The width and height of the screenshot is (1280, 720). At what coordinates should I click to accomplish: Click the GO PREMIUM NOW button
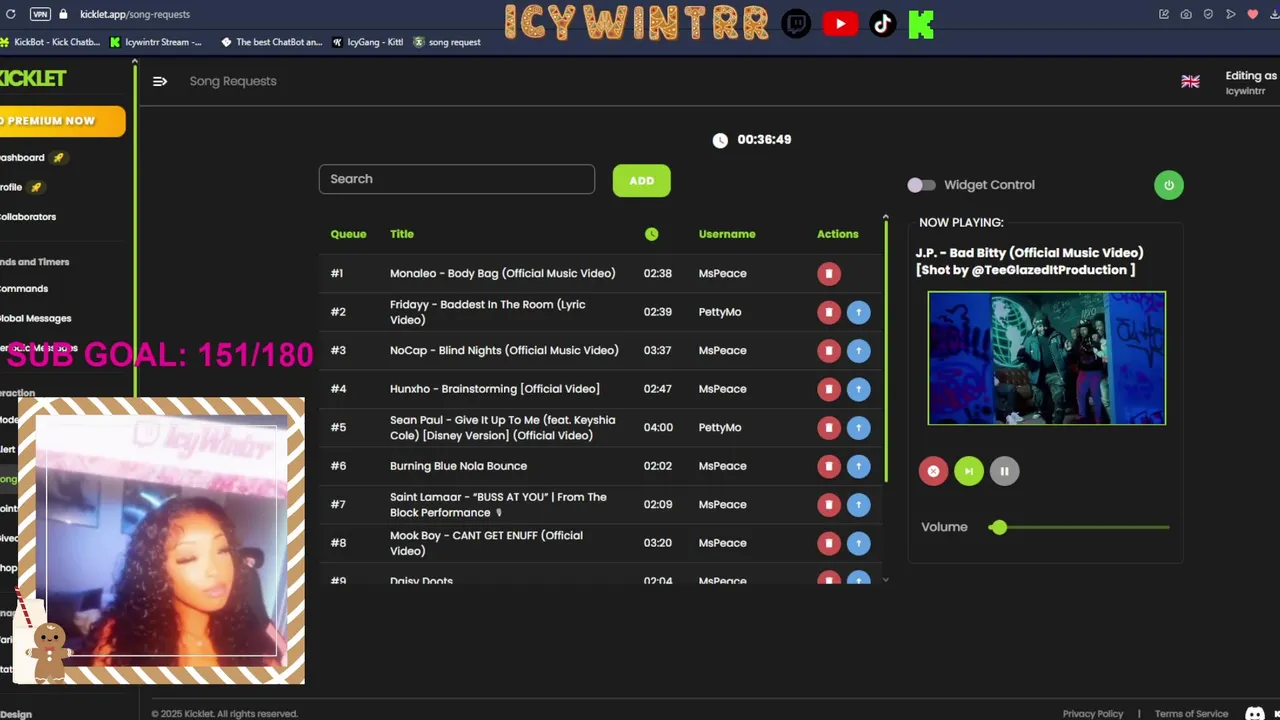click(63, 121)
